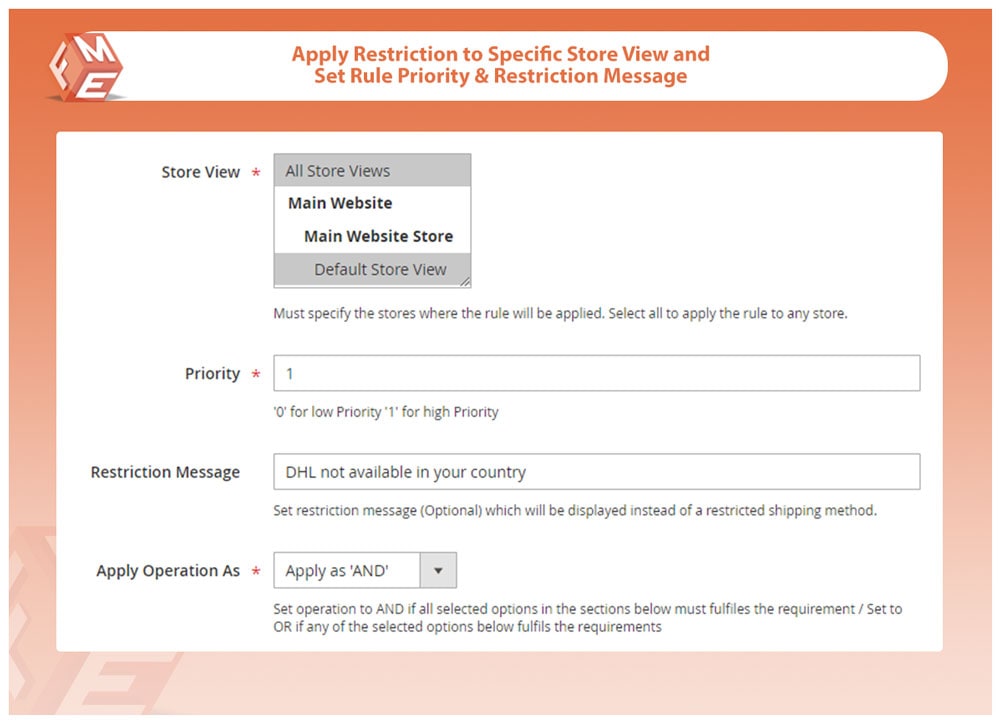Click the red asterisk next to Priority

click(x=256, y=376)
